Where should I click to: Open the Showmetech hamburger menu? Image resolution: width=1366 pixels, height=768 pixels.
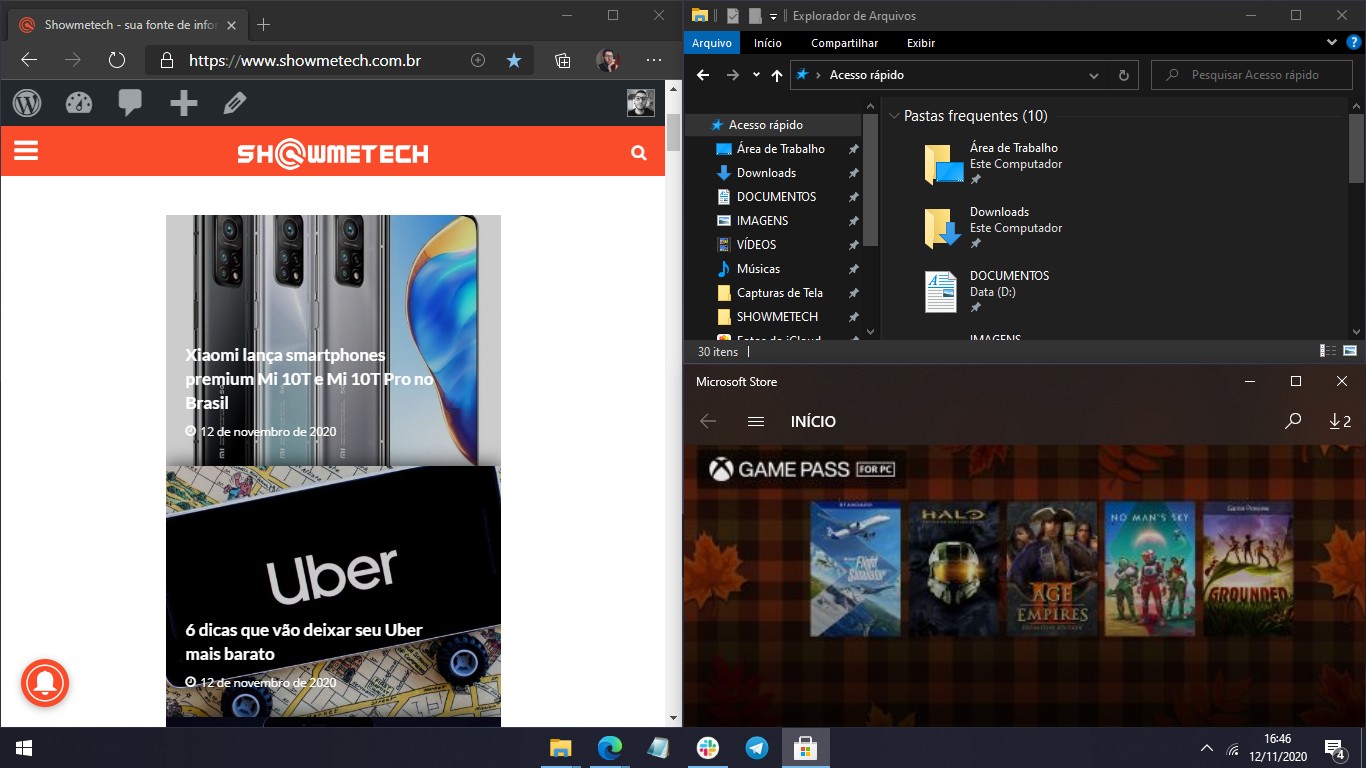tap(26, 150)
